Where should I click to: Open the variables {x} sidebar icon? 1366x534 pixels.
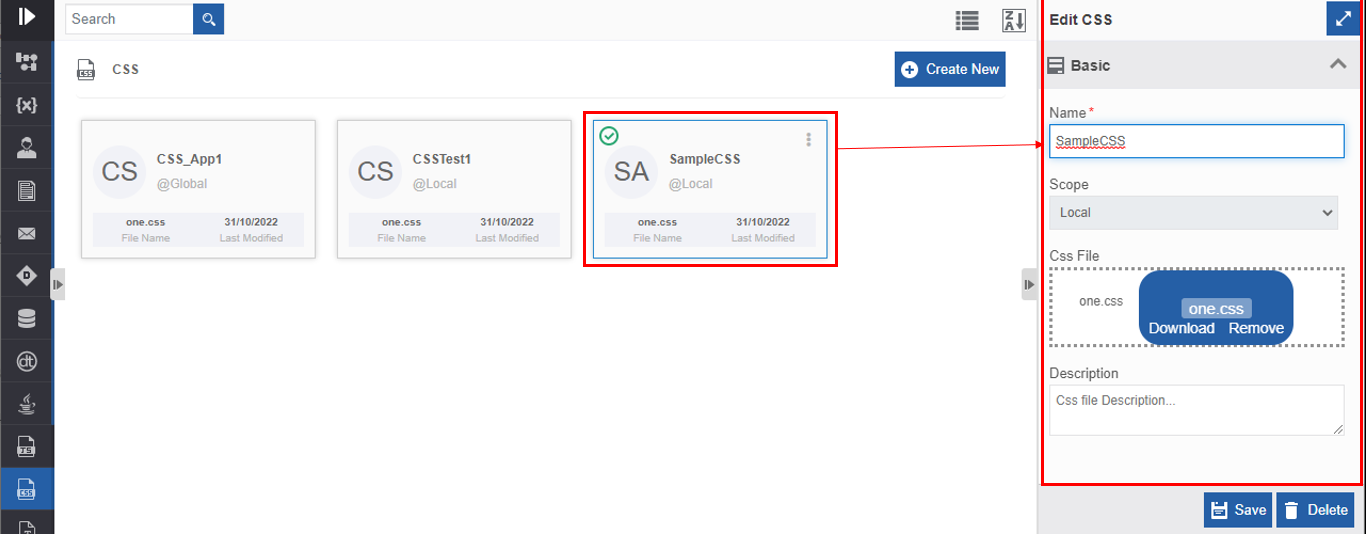pyautogui.click(x=27, y=105)
